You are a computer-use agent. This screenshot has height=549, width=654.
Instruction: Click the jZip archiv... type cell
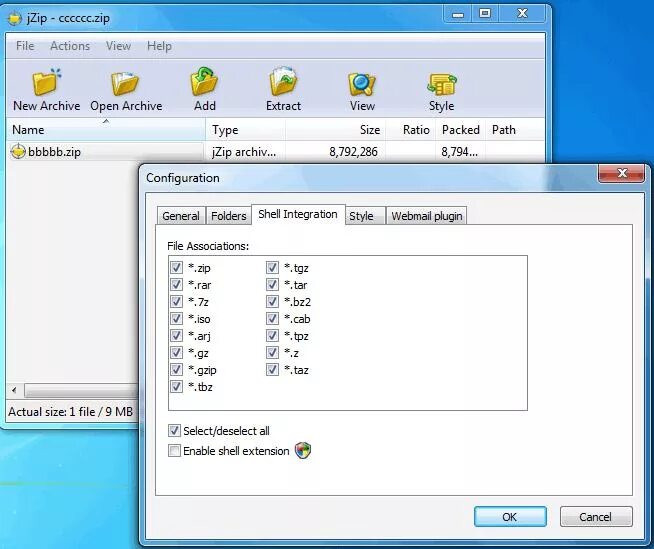tap(244, 152)
